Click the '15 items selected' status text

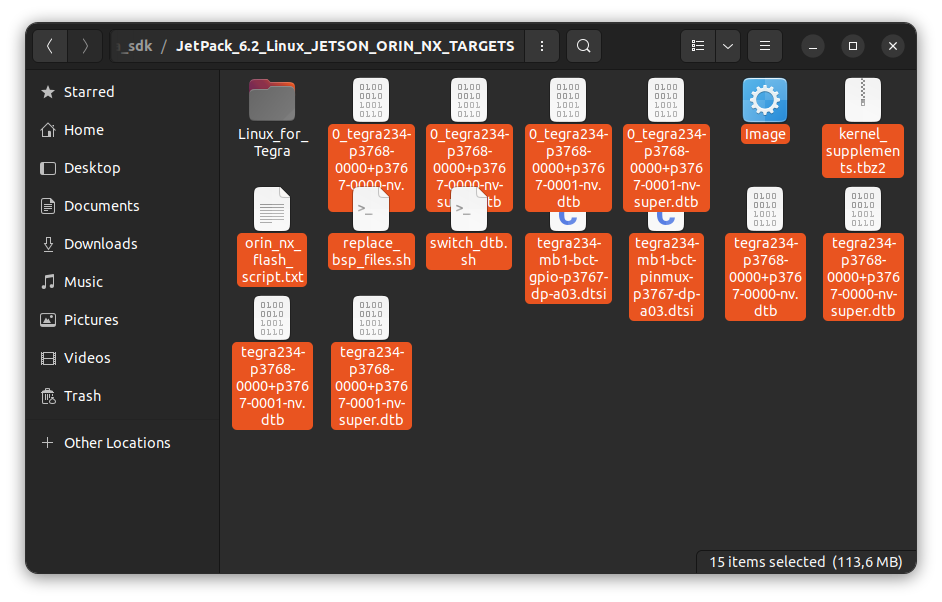tap(767, 562)
